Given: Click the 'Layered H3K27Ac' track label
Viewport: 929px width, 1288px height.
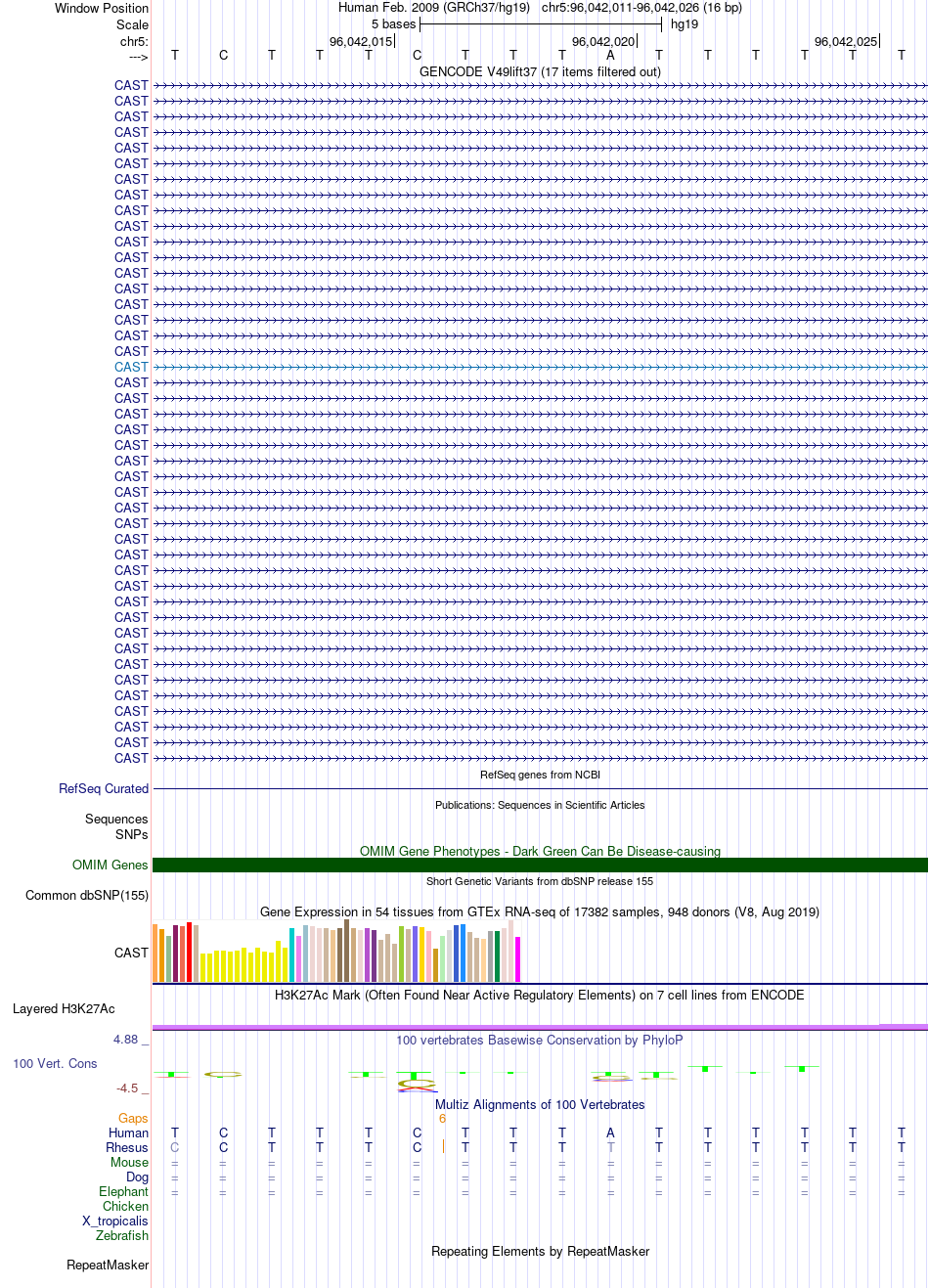Looking at the screenshot, I should (64, 1009).
